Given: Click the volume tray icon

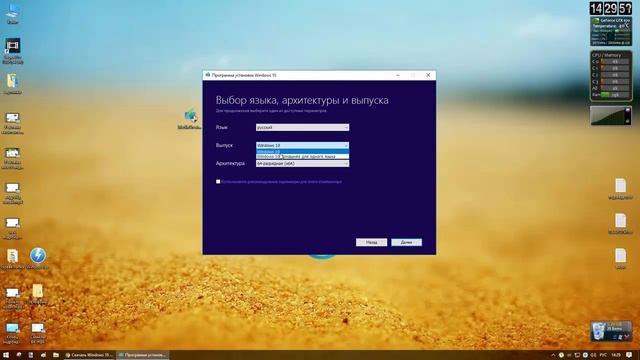Looking at the screenshot, I should (593, 355).
